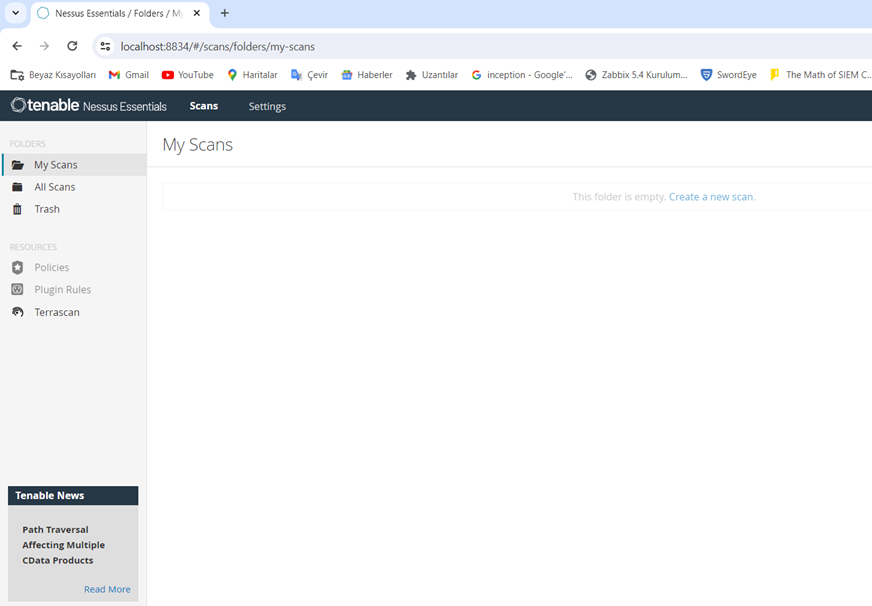Open the Gmail bookmark

point(128,75)
